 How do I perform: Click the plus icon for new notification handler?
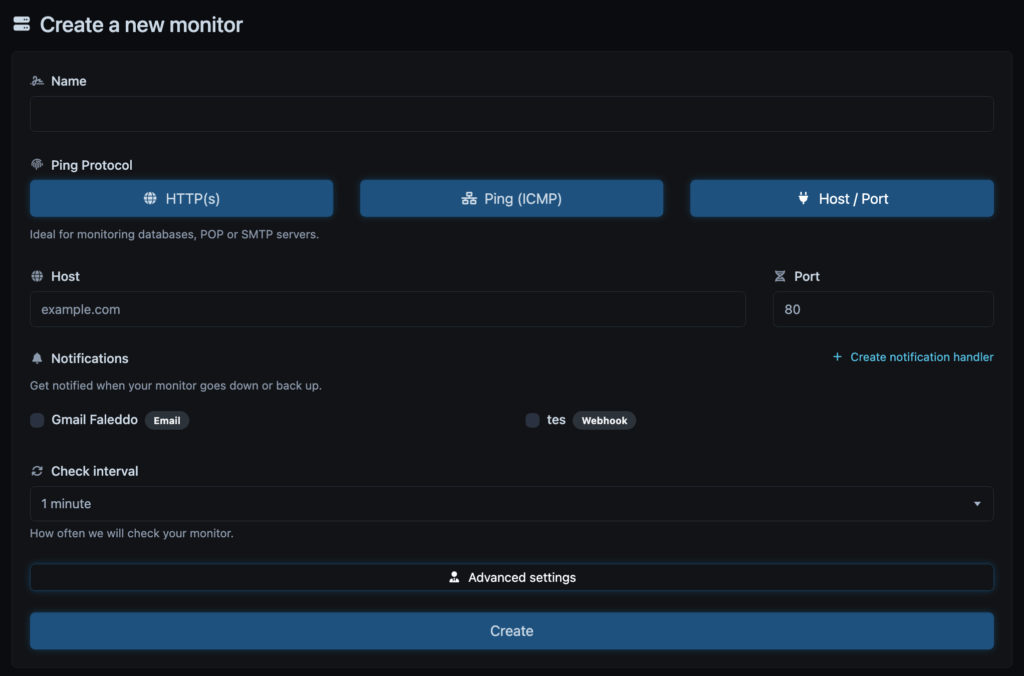[x=837, y=357]
